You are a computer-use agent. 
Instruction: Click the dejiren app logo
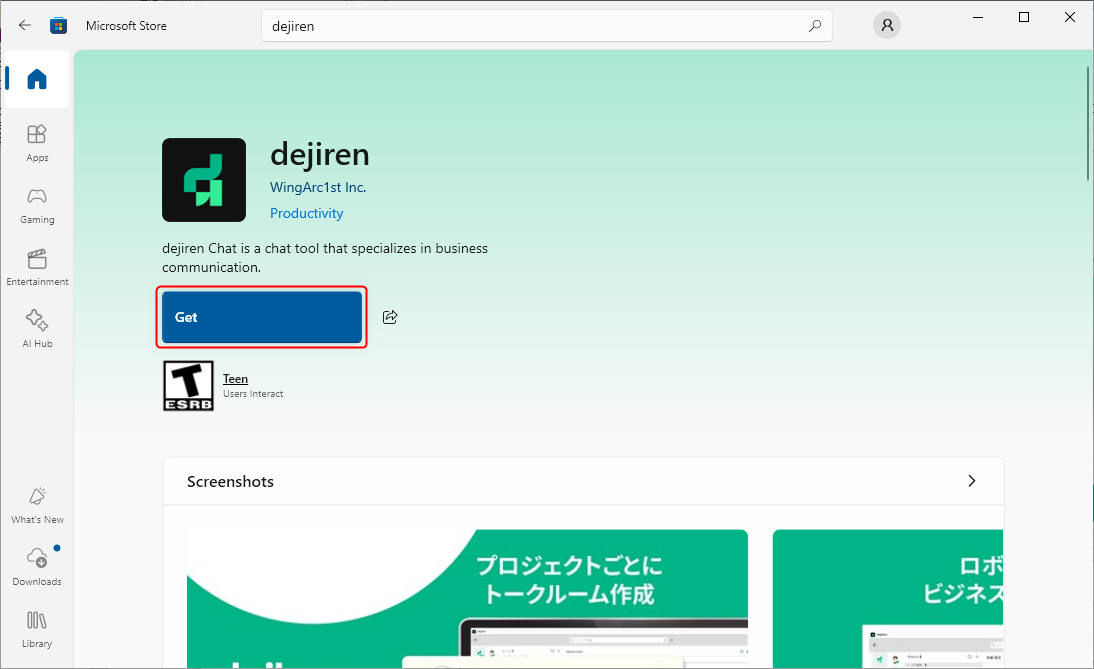(x=204, y=180)
